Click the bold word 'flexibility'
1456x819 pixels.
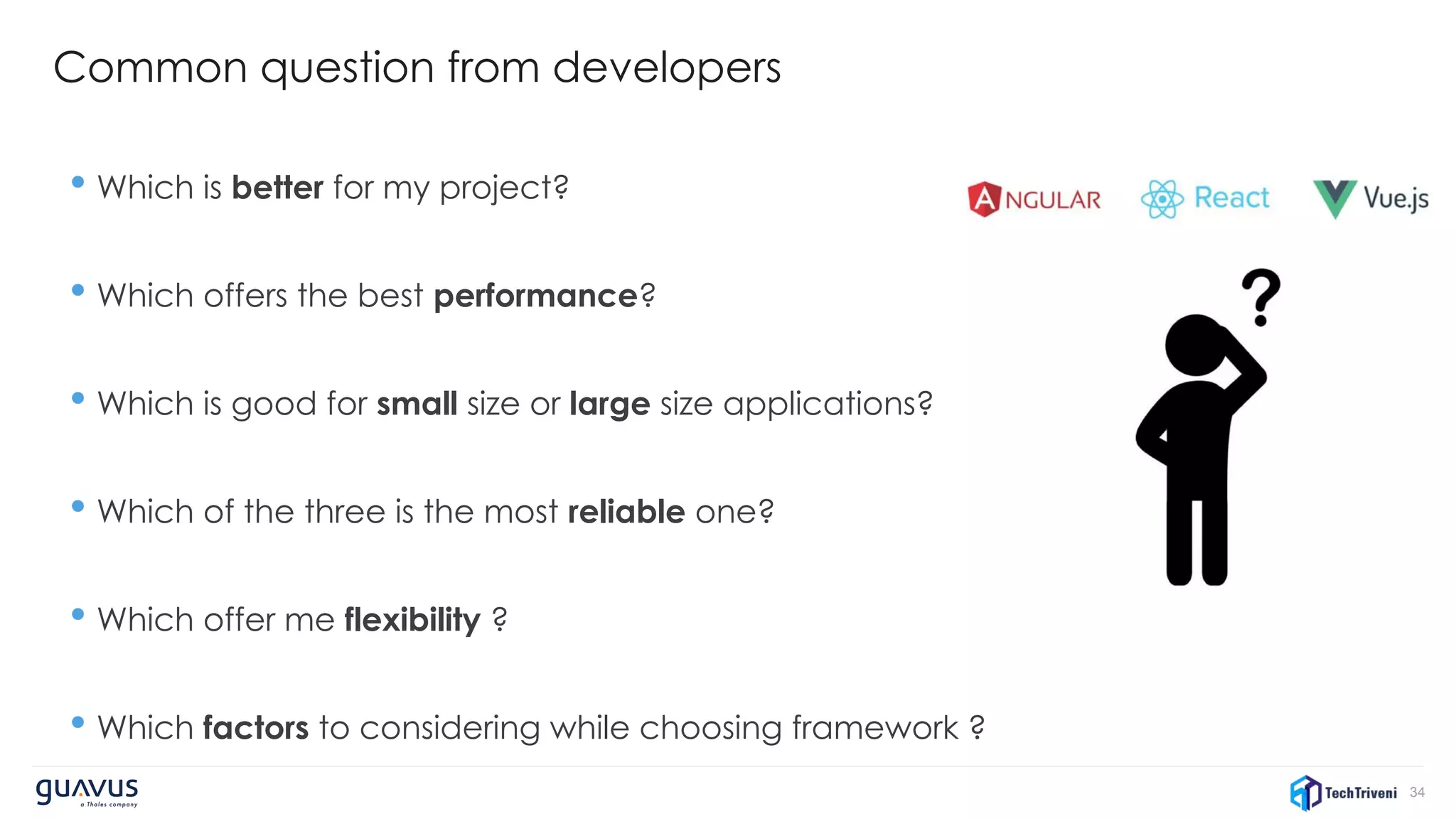(412, 620)
